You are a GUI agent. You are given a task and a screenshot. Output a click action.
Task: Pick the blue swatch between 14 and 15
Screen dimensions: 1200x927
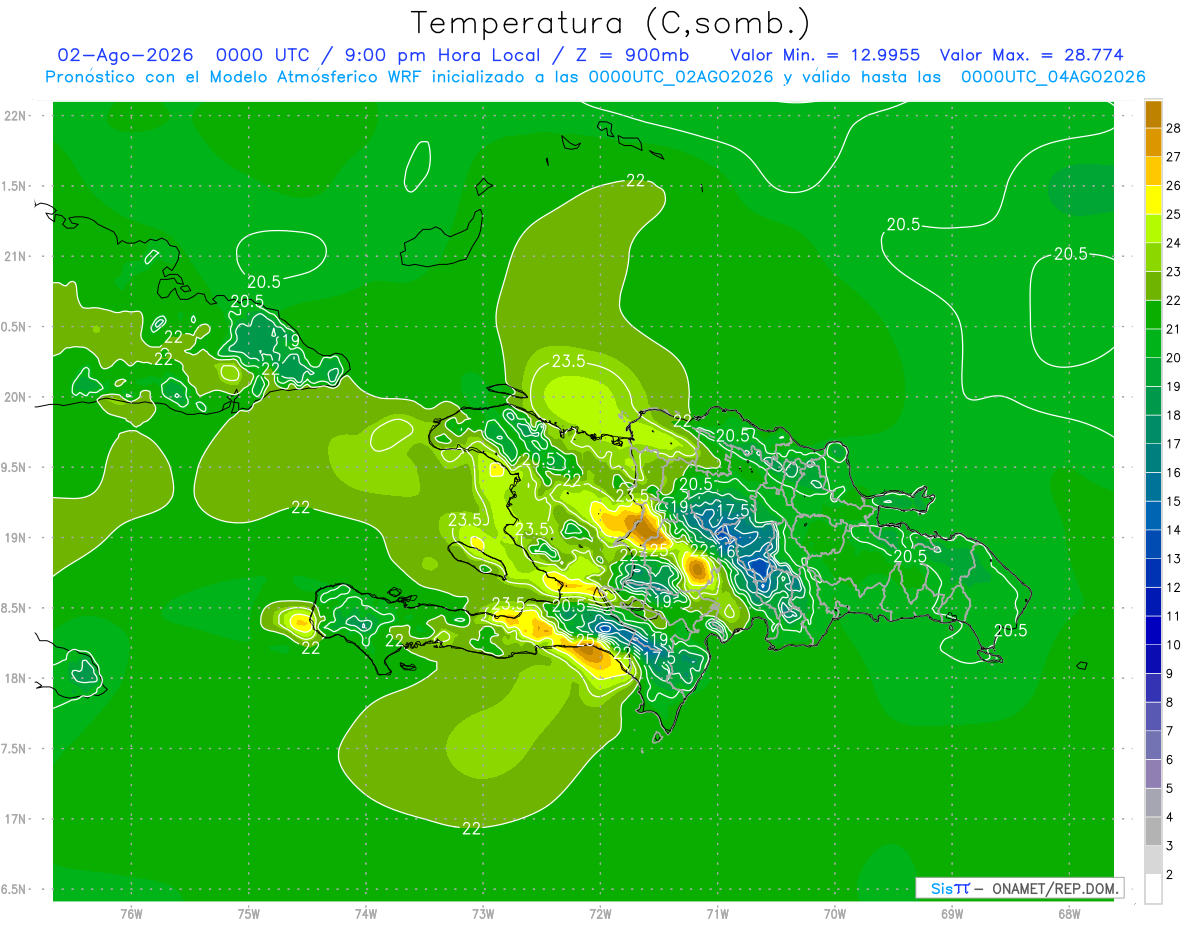(x=1153, y=516)
